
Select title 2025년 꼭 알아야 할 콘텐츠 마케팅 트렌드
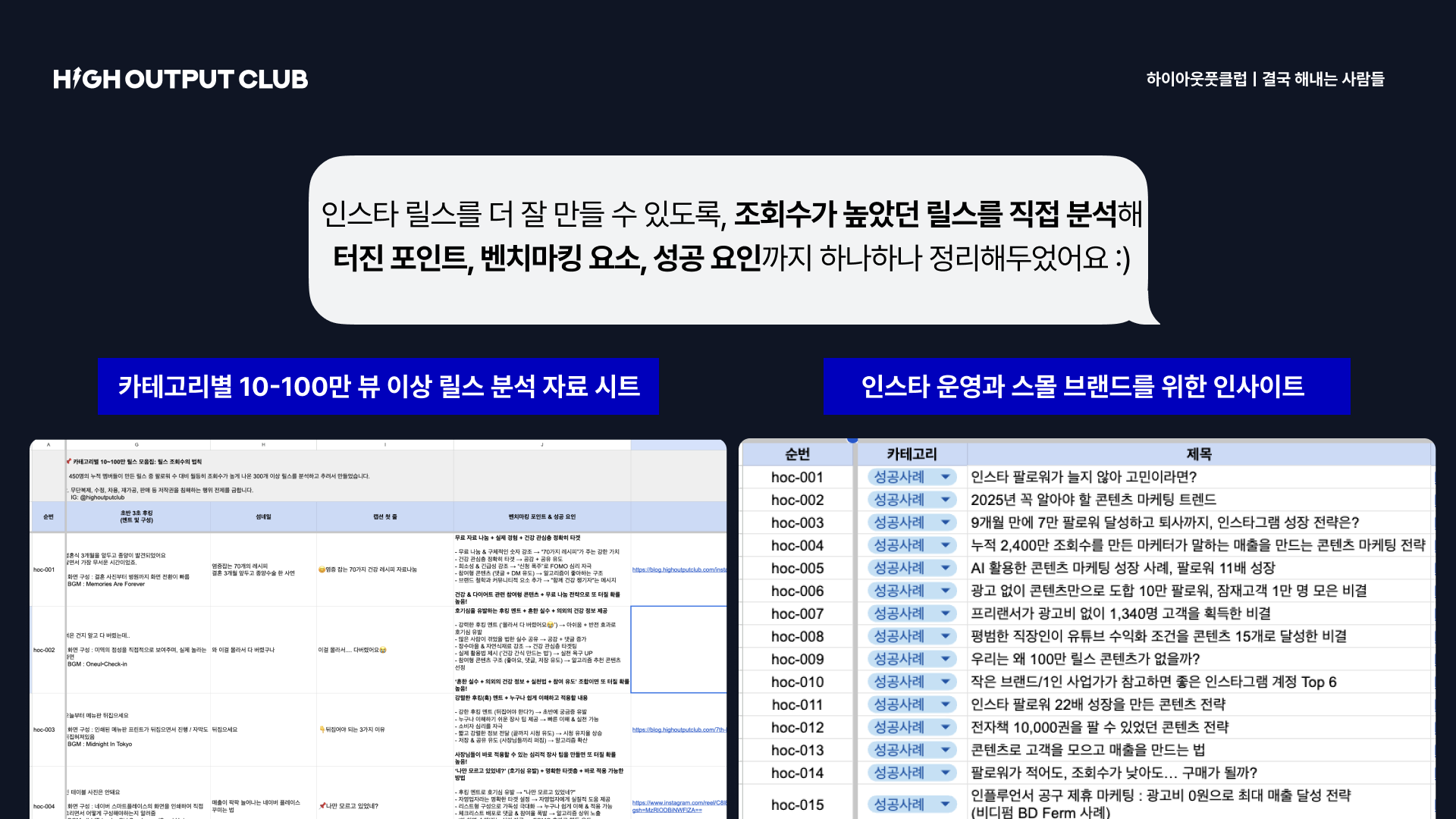point(1094,500)
